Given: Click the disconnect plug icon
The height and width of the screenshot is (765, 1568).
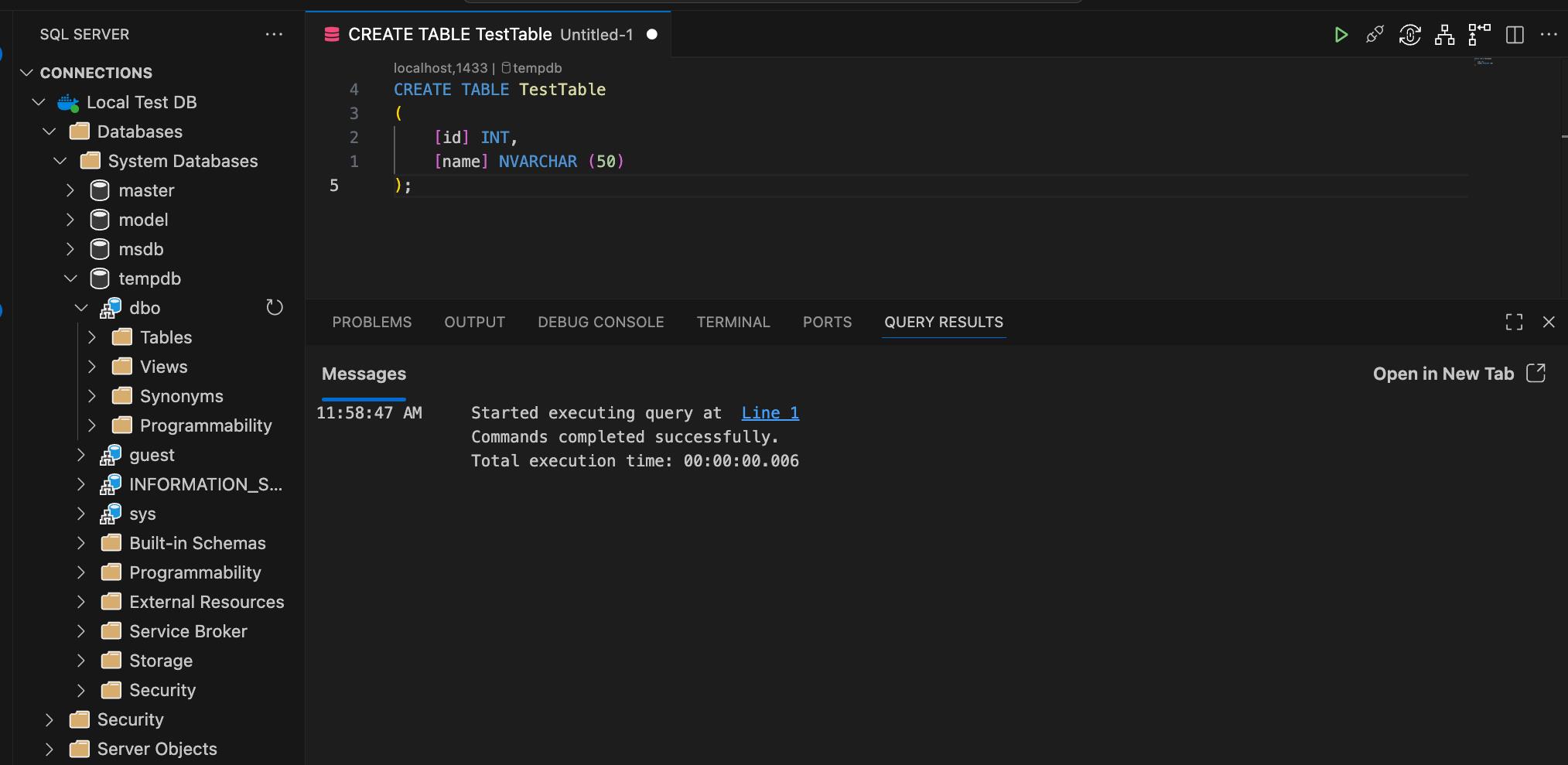Looking at the screenshot, I should point(1375,35).
